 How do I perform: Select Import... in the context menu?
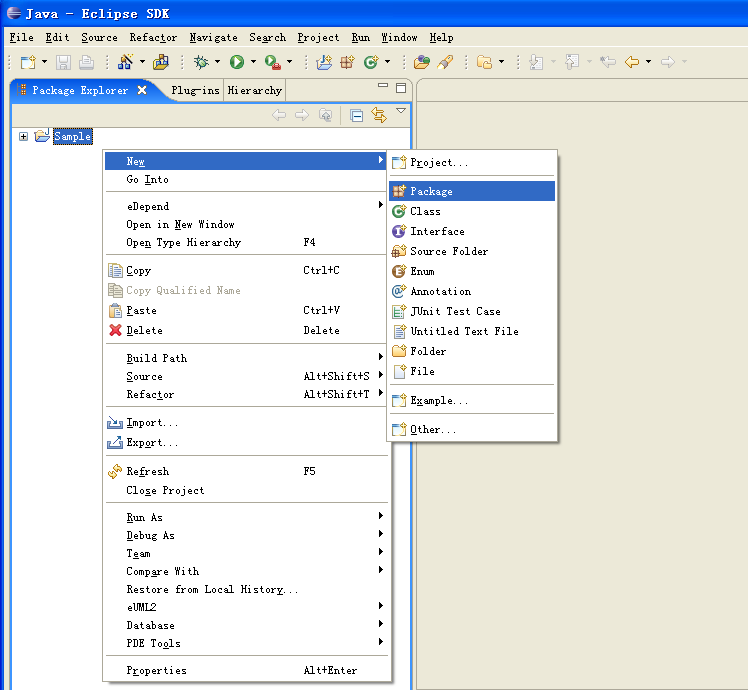pos(245,422)
